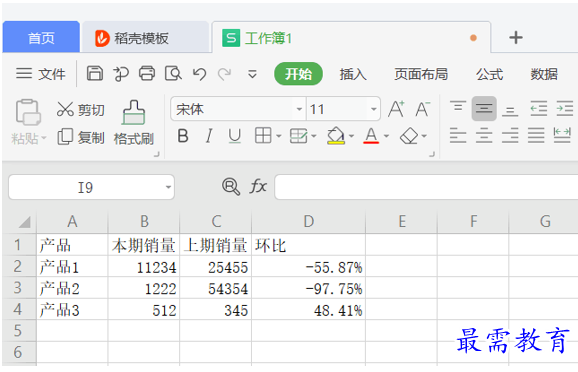
Task: Align text to top of cell
Action: tap(458, 108)
